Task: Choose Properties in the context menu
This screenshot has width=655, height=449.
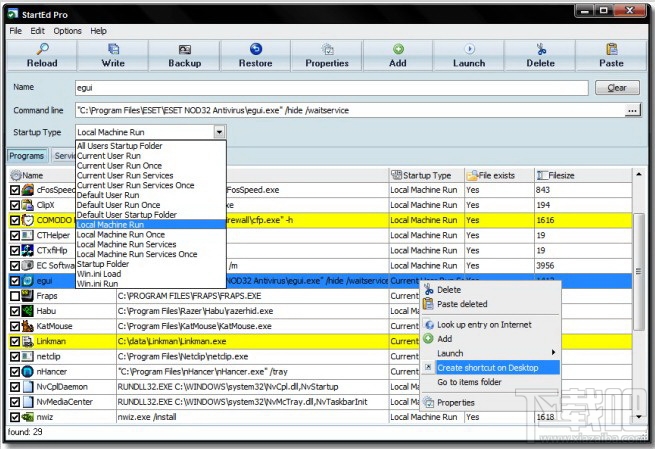Action: 490,403
